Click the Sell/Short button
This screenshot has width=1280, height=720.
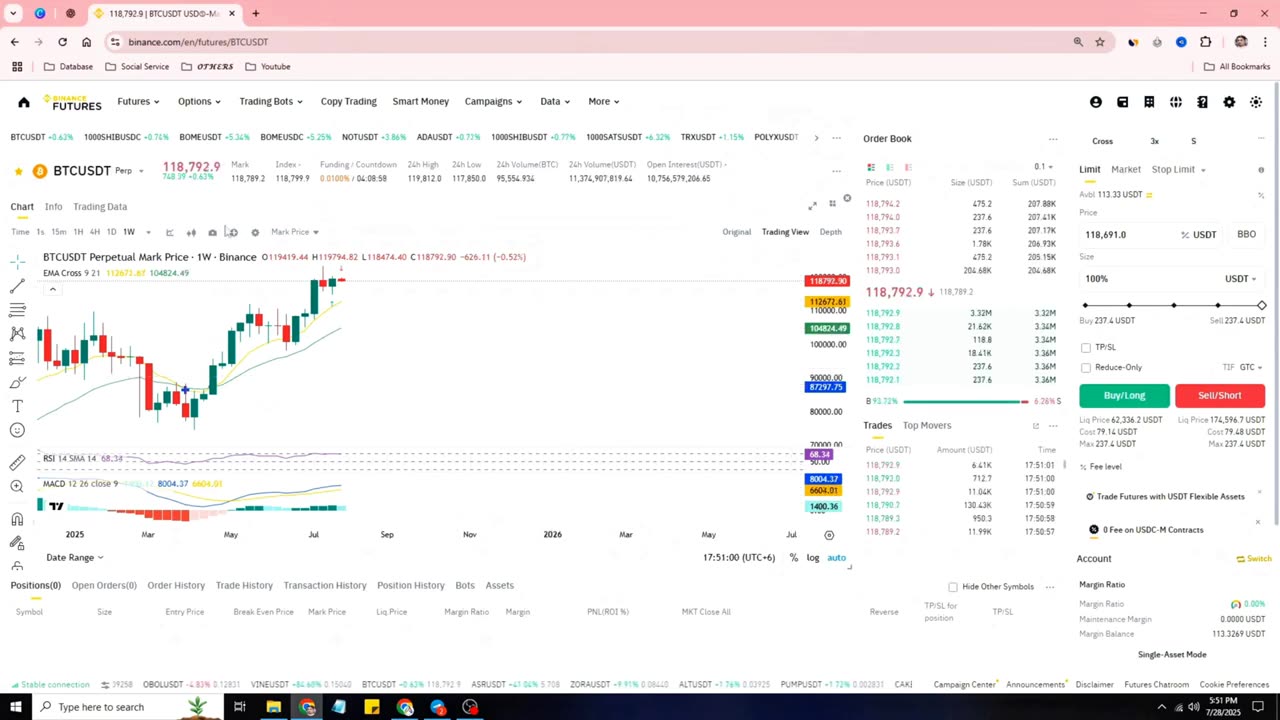pos(1220,396)
